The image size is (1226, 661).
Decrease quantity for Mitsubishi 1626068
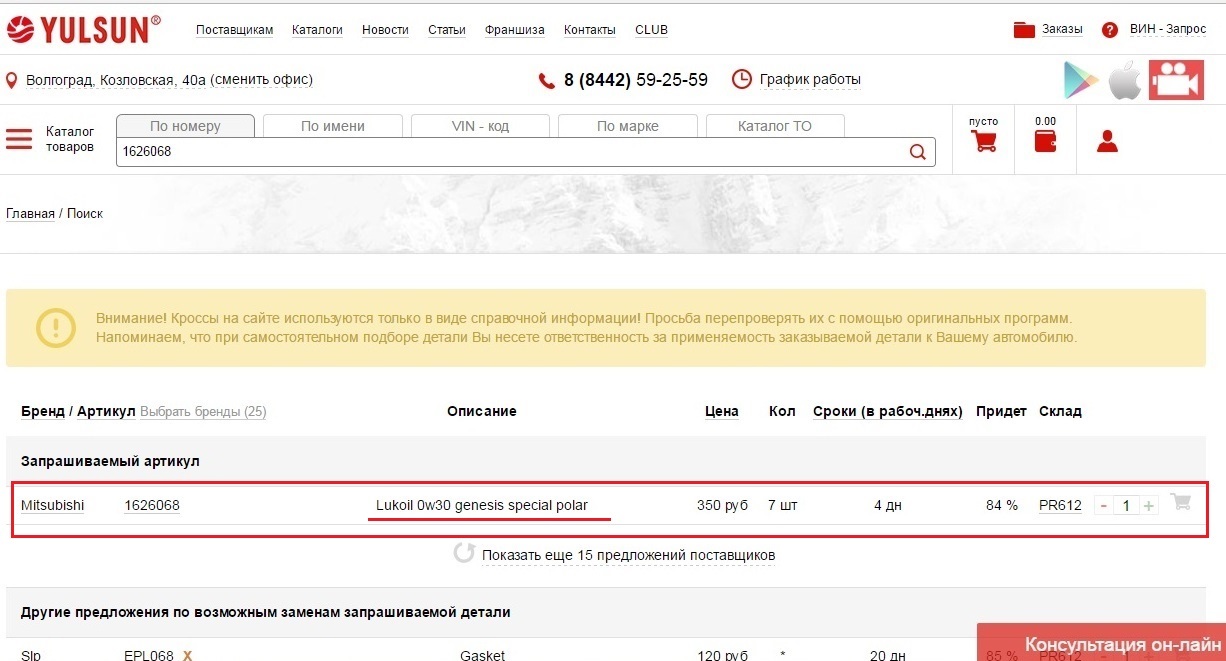point(1104,506)
